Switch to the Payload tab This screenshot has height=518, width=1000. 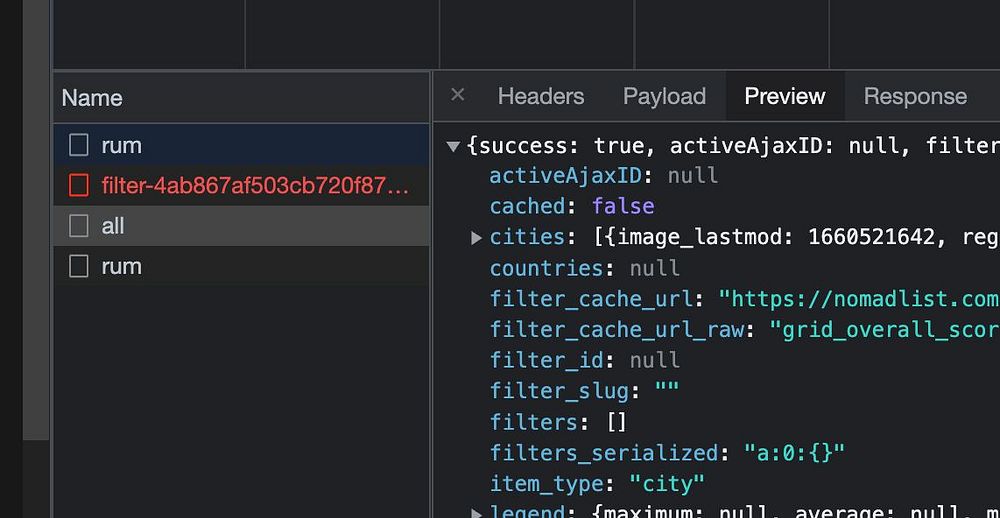coord(664,96)
